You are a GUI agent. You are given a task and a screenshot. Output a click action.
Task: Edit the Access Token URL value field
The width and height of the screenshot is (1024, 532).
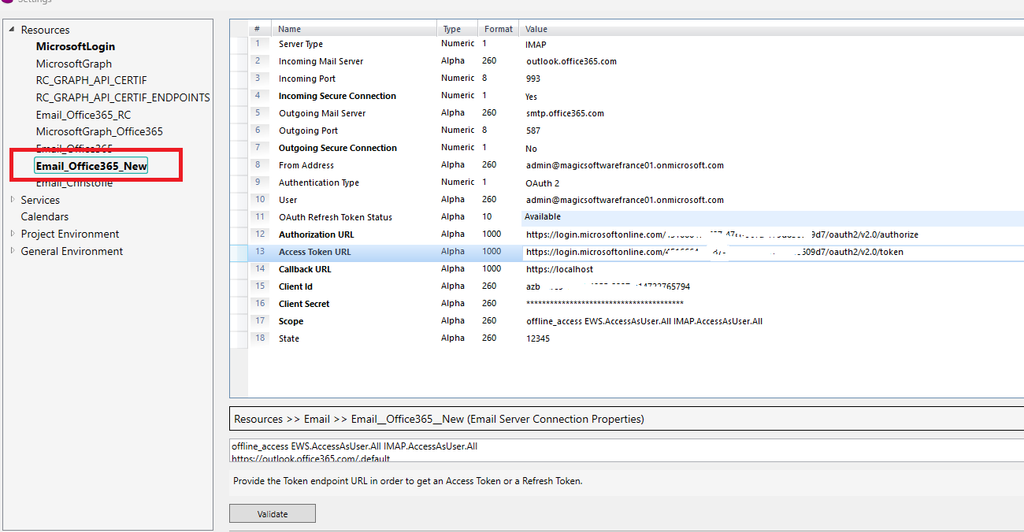[773, 252]
